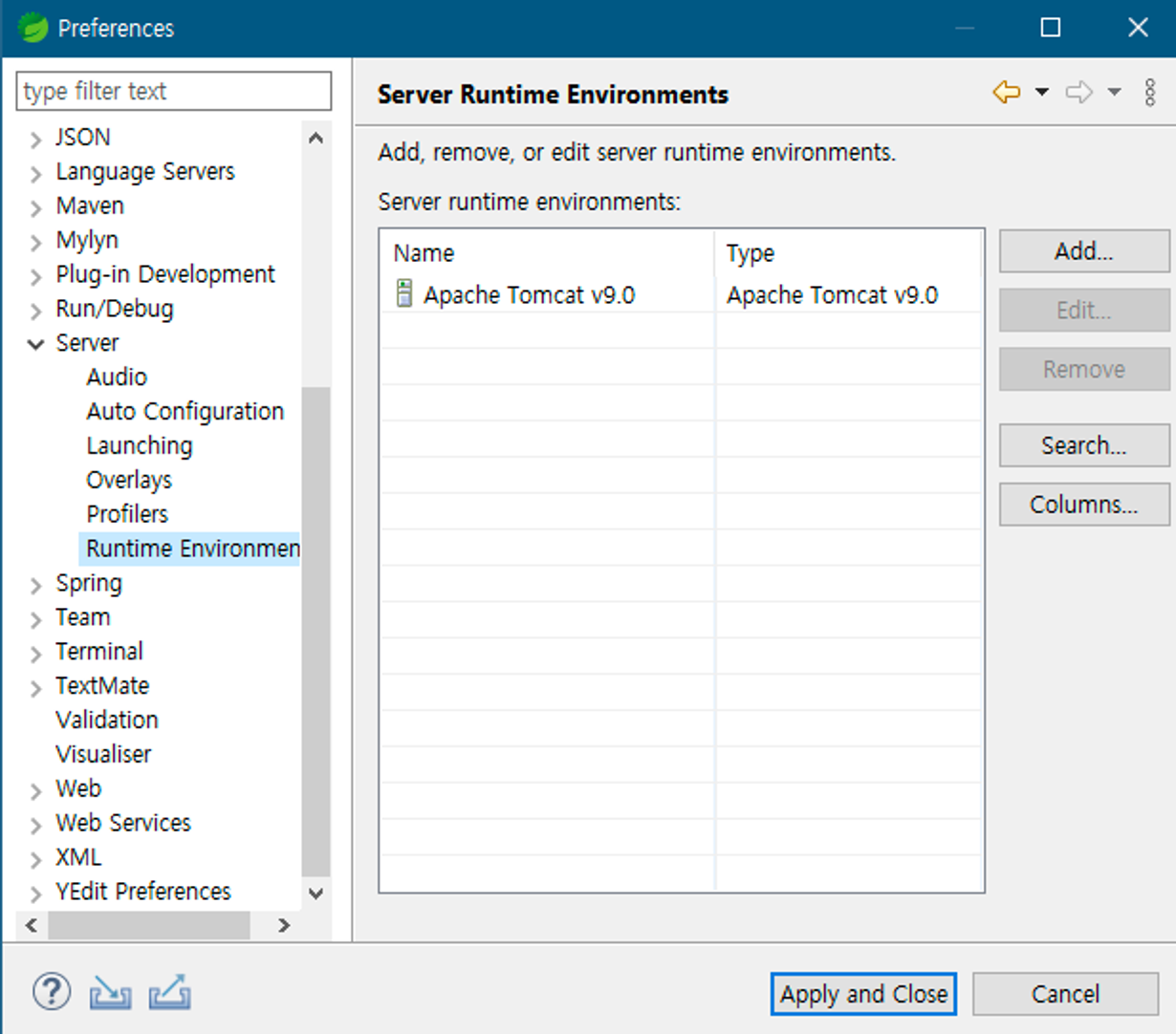1176x1034 pixels.
Task: Expand the YEdit Preferences node
Action: (35, 894)
